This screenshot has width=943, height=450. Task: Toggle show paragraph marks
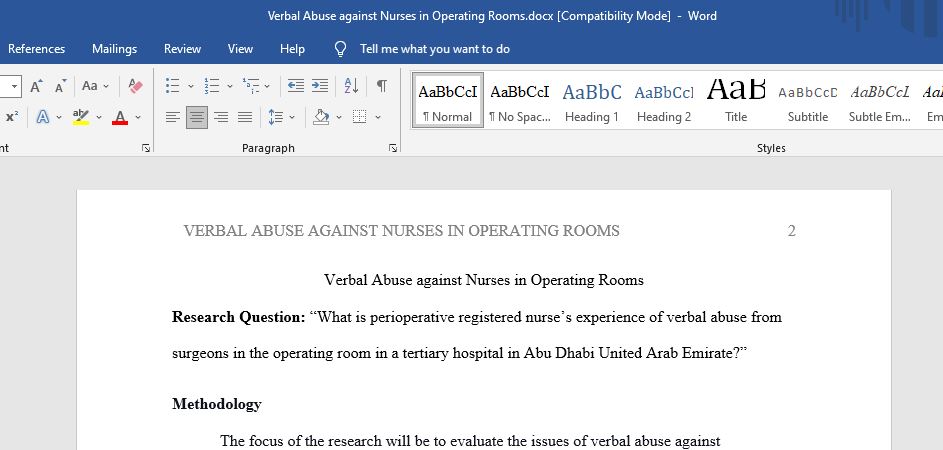click(x=382, y=86)
